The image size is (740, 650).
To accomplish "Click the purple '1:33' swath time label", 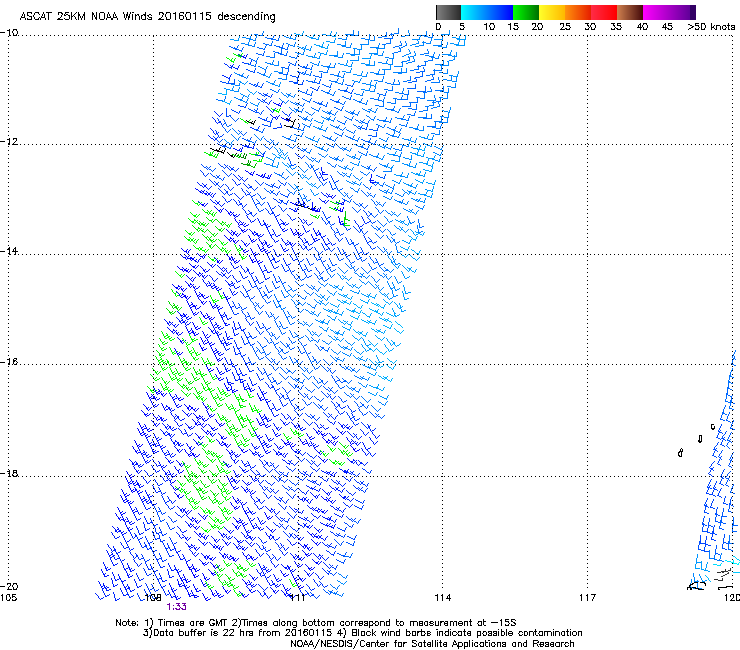I will click(177, 607).
